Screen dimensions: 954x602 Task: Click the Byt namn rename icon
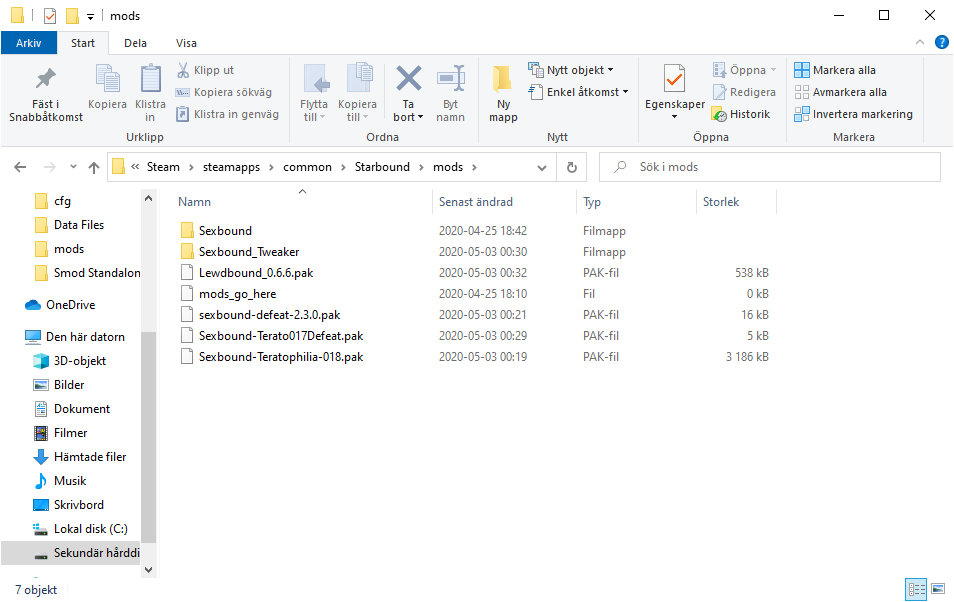[x=451, y=80]
